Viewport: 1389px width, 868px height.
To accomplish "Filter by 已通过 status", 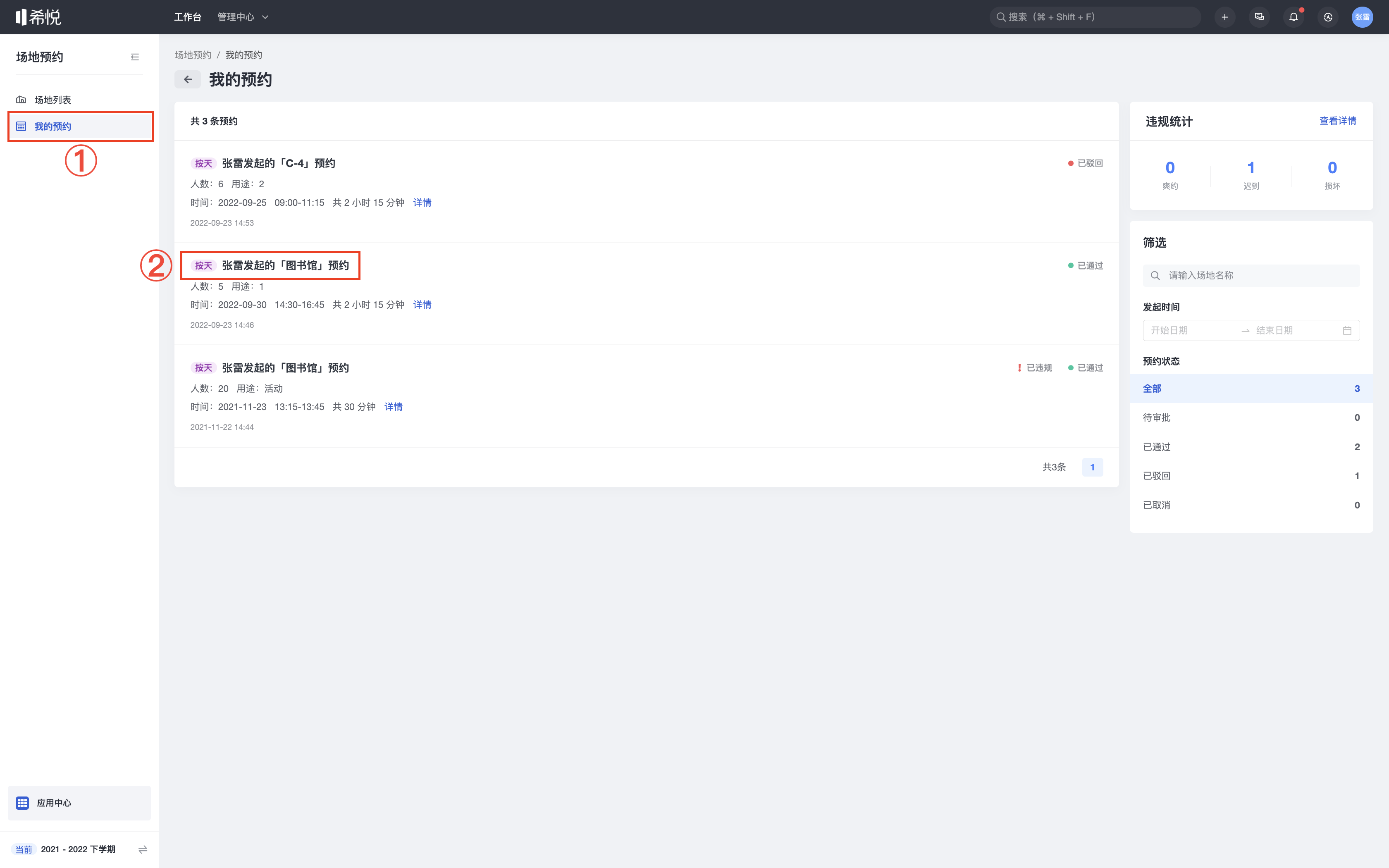I will (1251, 447).
